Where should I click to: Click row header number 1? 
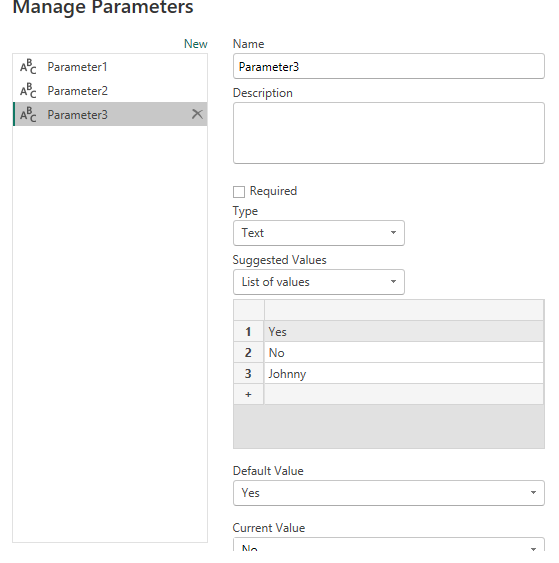coord(248,331)
